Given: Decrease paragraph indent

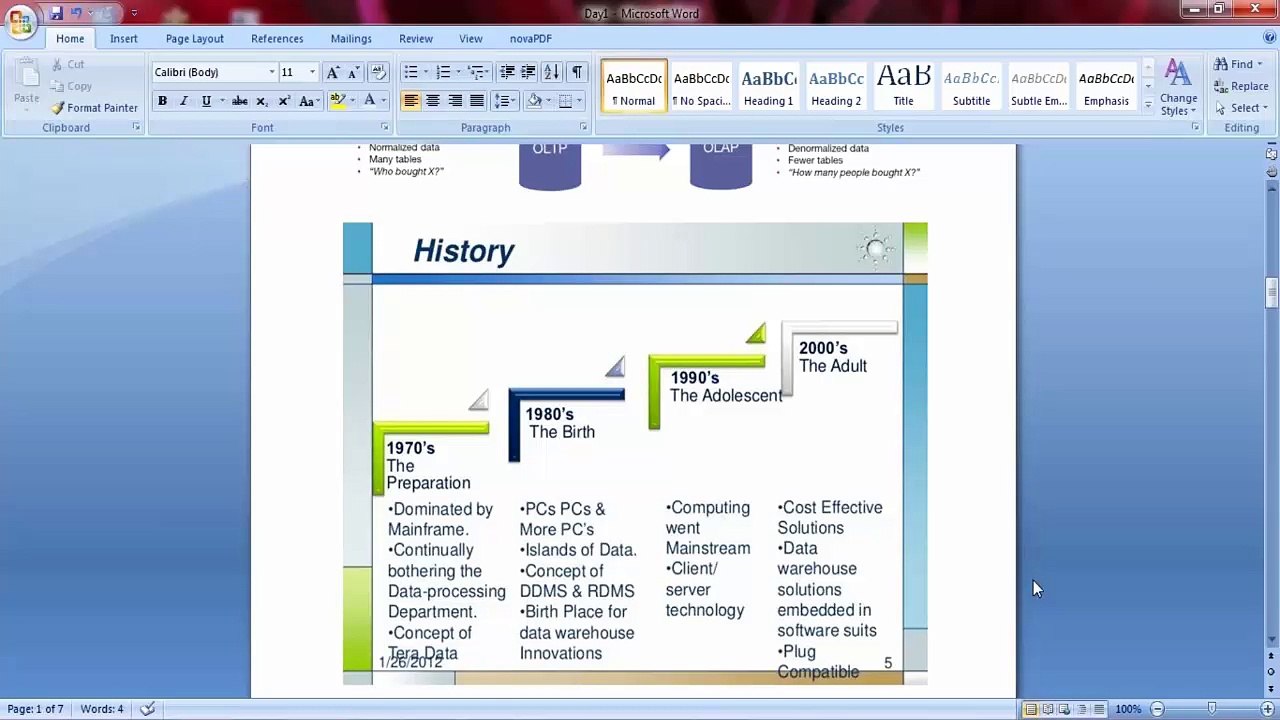Looking at the screenshot, I should 507,72.
